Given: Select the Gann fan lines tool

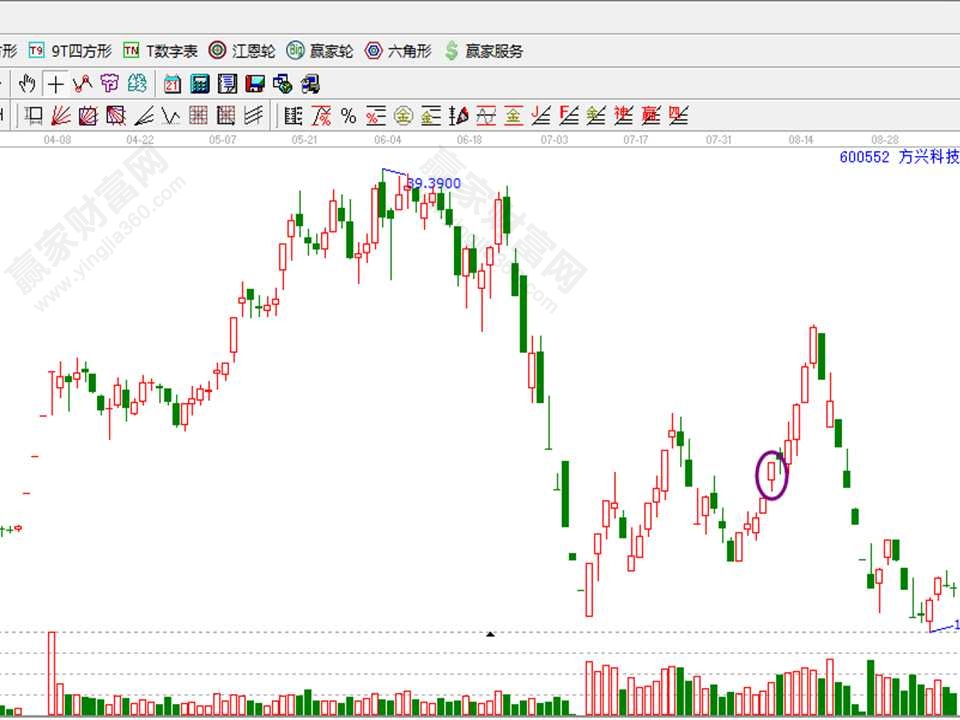Looking at the screenshot, I should (x=61, y=116).
